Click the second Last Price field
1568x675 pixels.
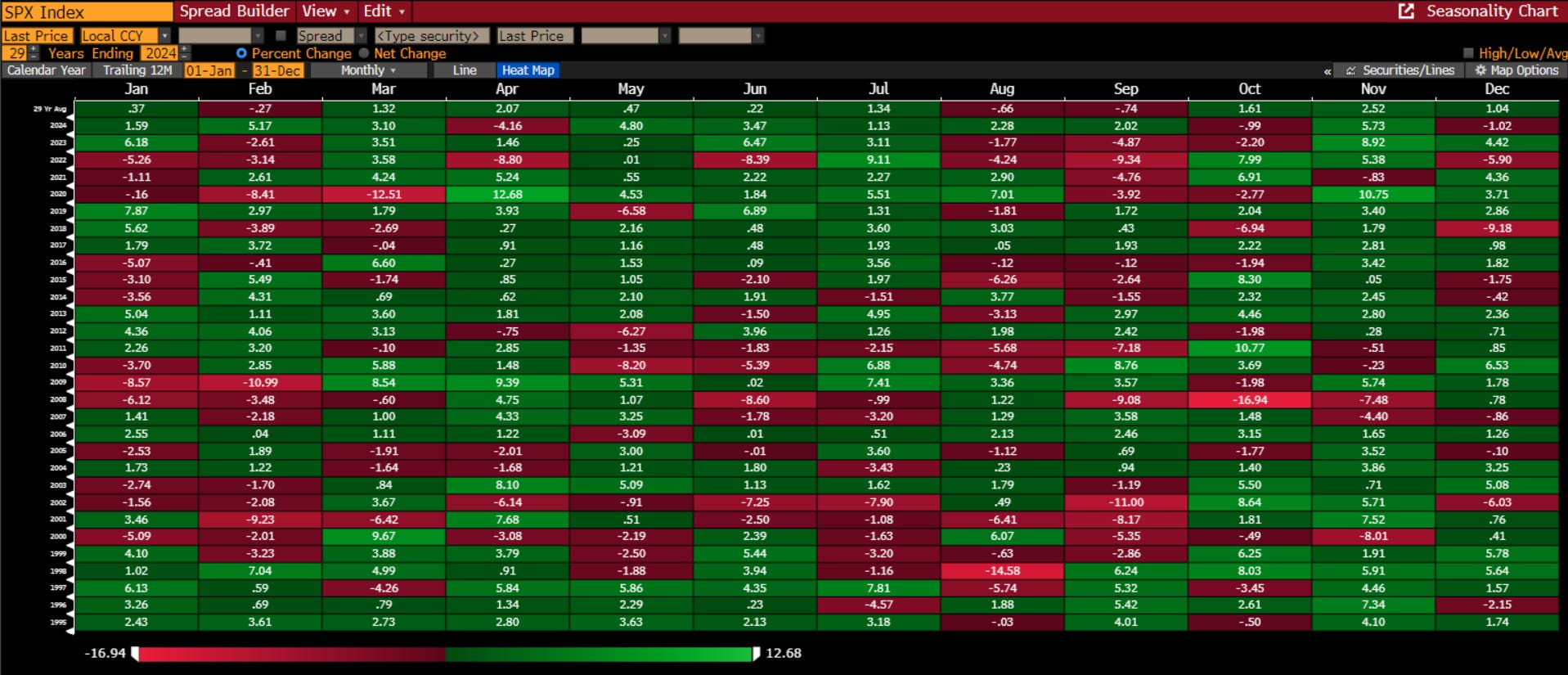click(x=534, y=36)
